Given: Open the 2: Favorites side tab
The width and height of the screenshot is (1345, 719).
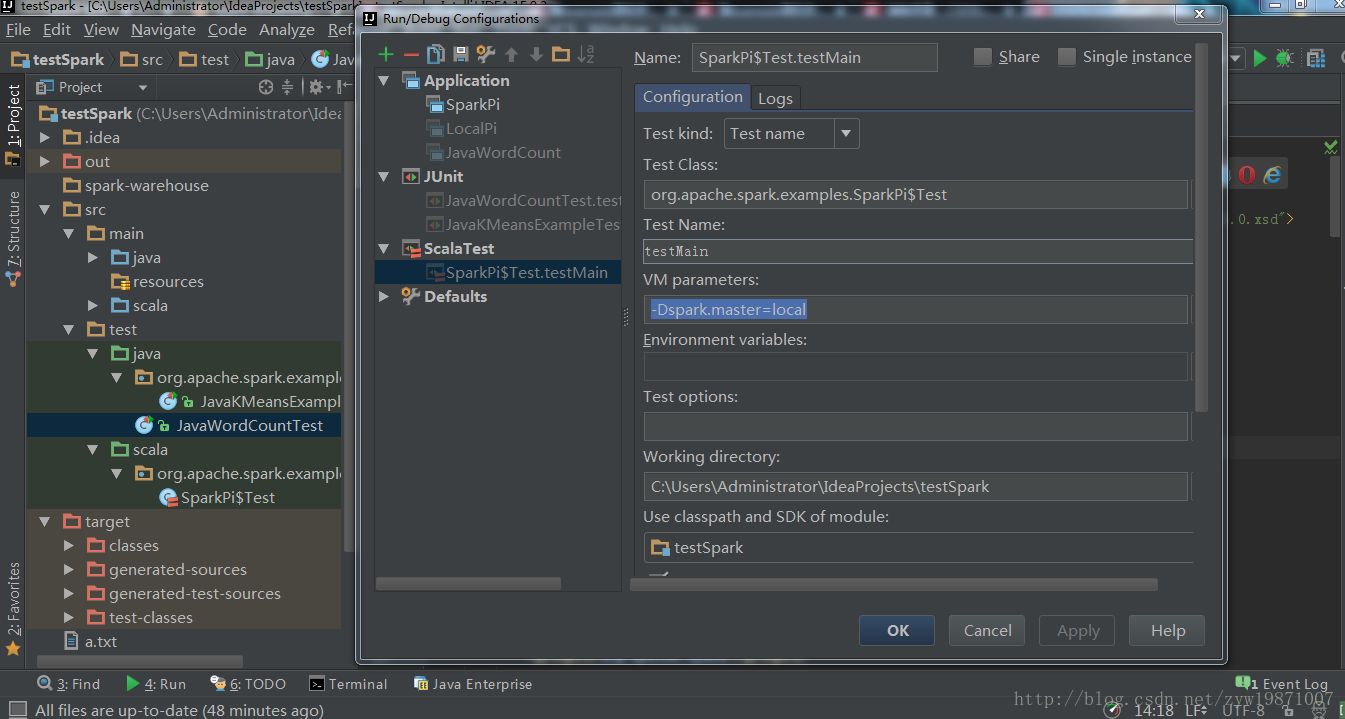Looking at the screenshot, I should [x=13, y=608].
